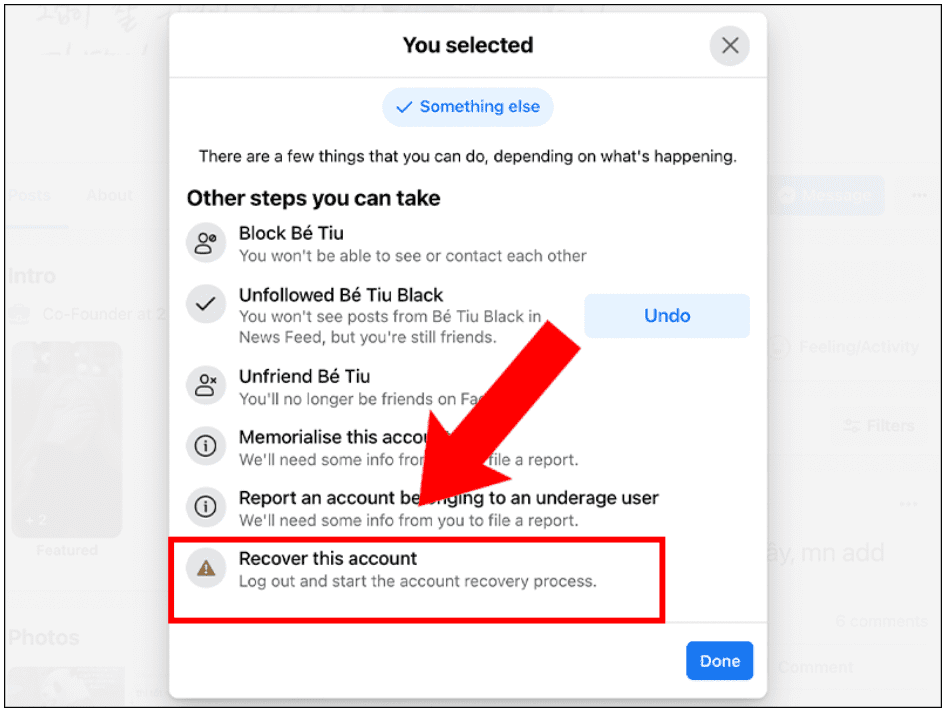The image size is (947, 713).
Task: Click the Block Bé Tiu person icon
Action: pos(205,243)
